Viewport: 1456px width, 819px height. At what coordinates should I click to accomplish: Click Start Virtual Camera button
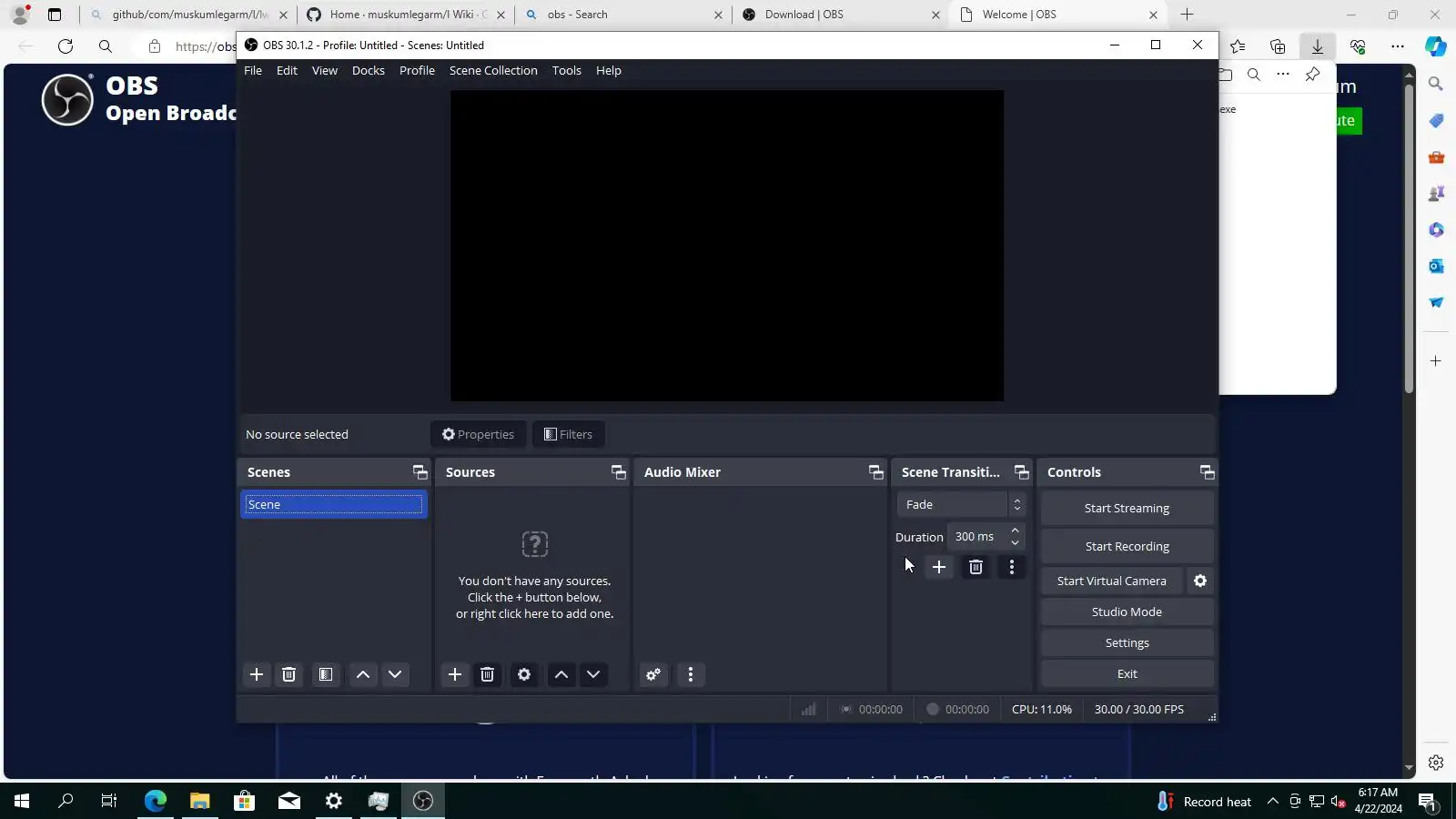pos(1111,581)
